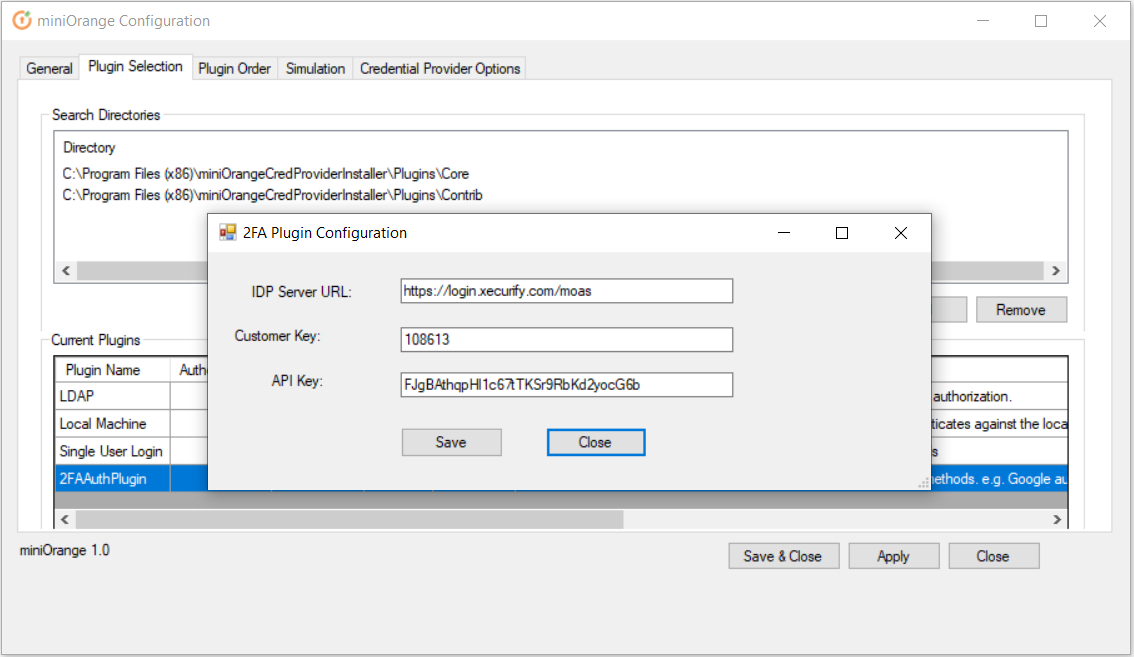1134x657 pixels.
Task: Select the Single User Login plugin row
Action: 113,452
